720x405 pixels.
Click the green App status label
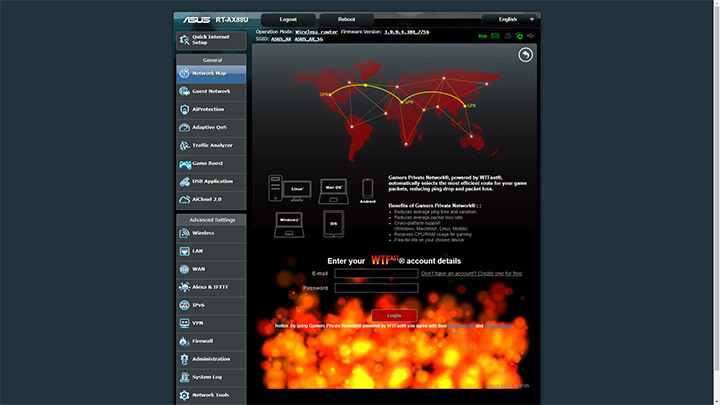pyautogui.click(x=482, y=36)
